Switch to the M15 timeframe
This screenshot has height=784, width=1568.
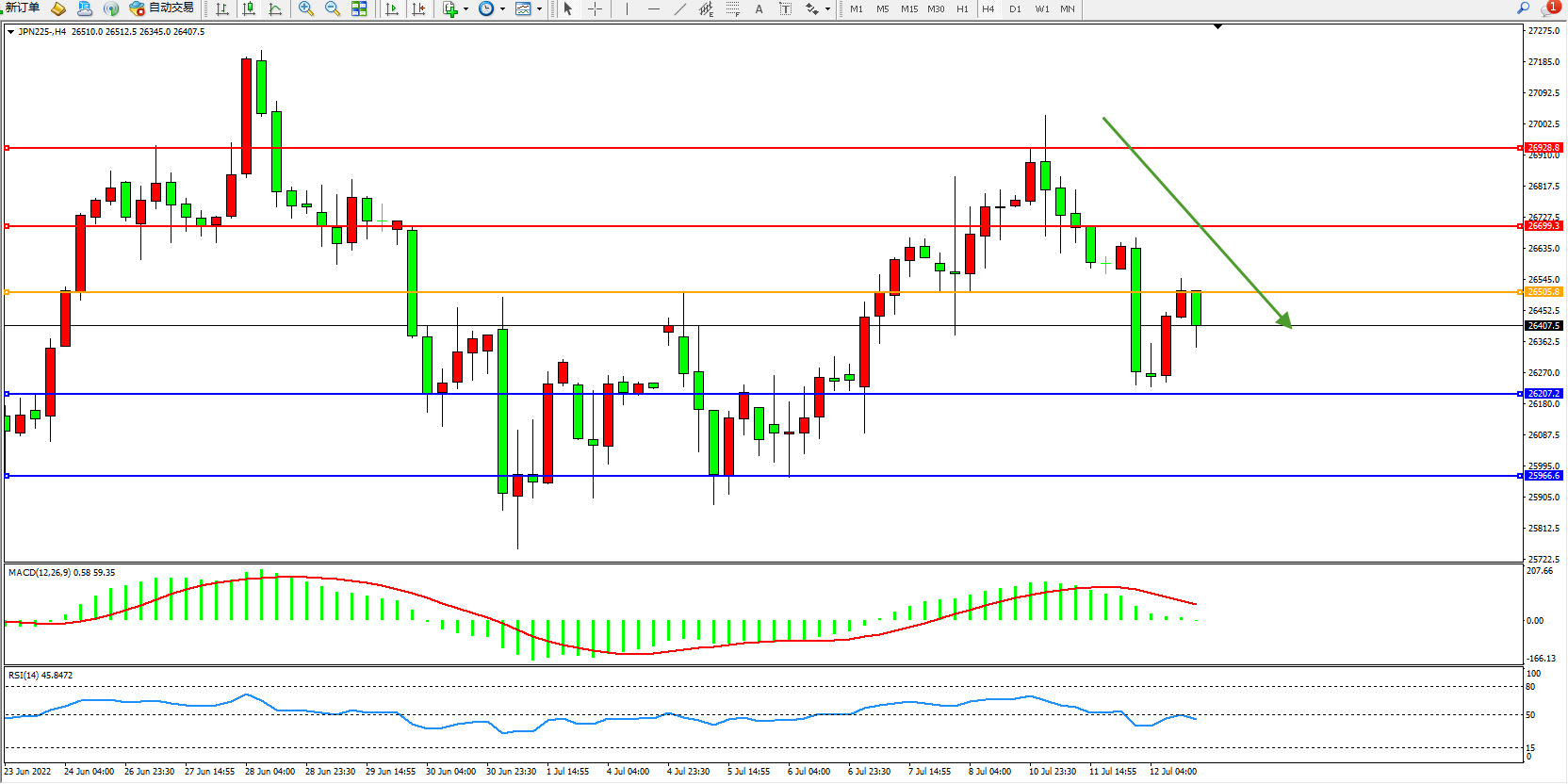pyautogui.click(x=908, y=8)
